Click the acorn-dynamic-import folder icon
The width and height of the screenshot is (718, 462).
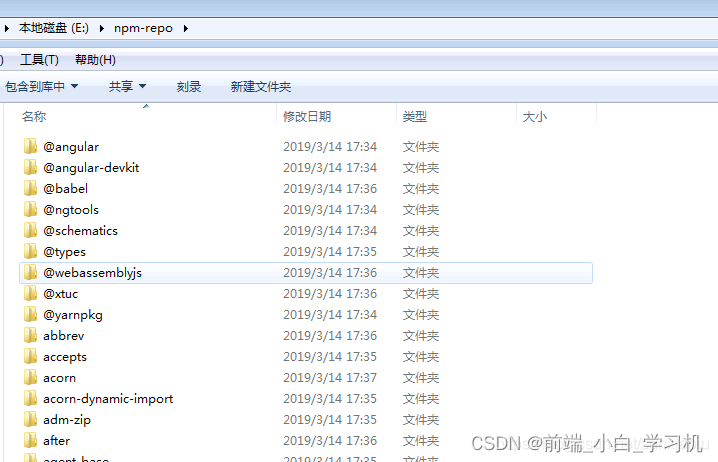coord(30,399)
